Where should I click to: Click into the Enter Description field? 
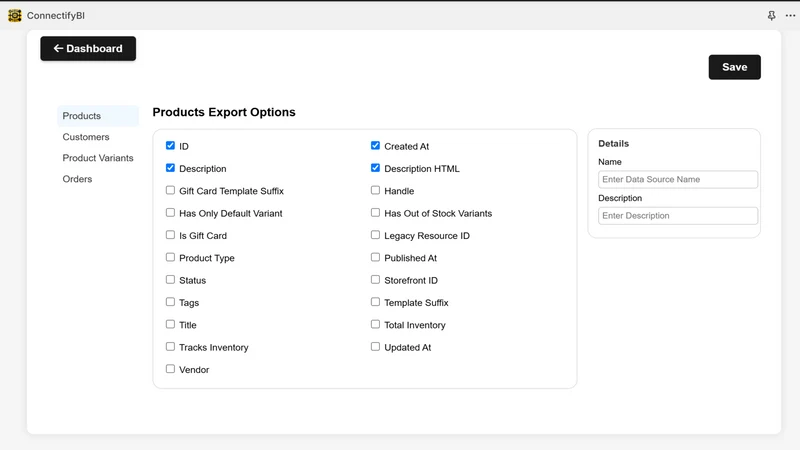click(678, 216)
